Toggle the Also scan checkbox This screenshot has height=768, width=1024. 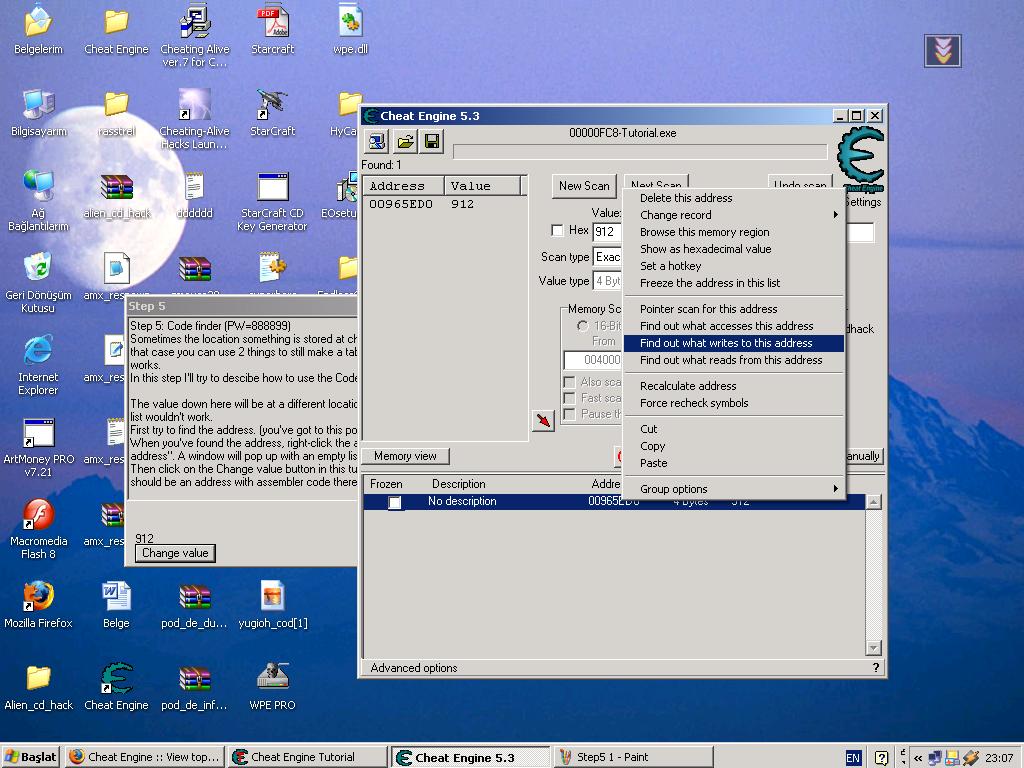569,382
